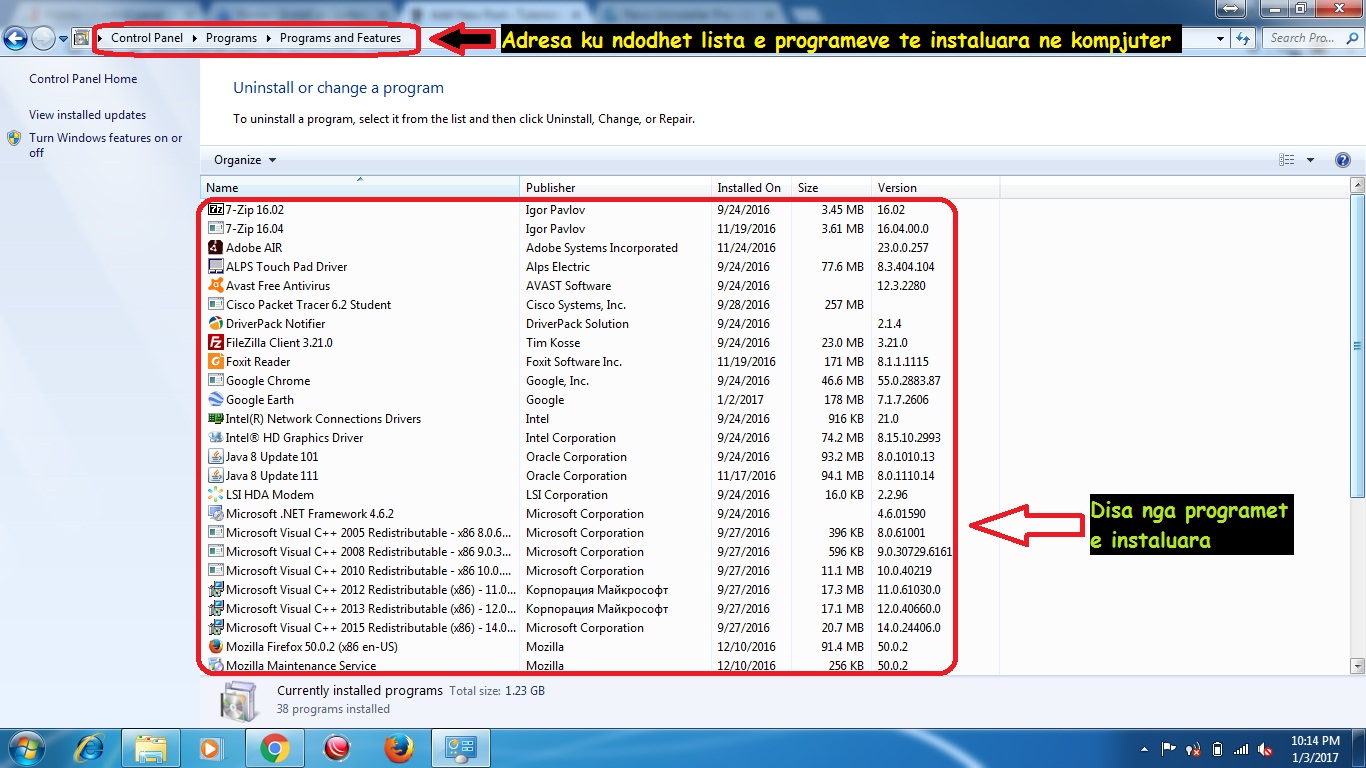The height and width of the screenshot is (768, 1366).
Task: Select the Adobe AIR icon
Action: pos(216,248)
